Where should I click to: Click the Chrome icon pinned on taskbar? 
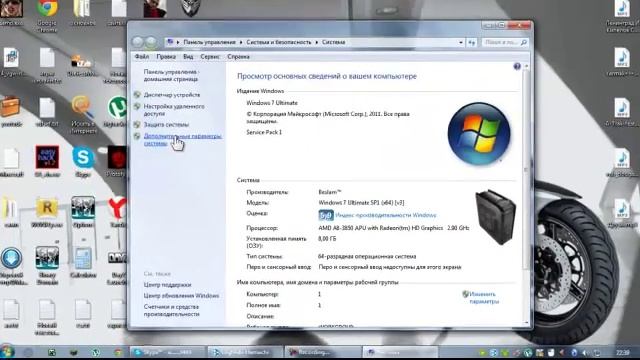pyautogui.click(x=118, y=352)
